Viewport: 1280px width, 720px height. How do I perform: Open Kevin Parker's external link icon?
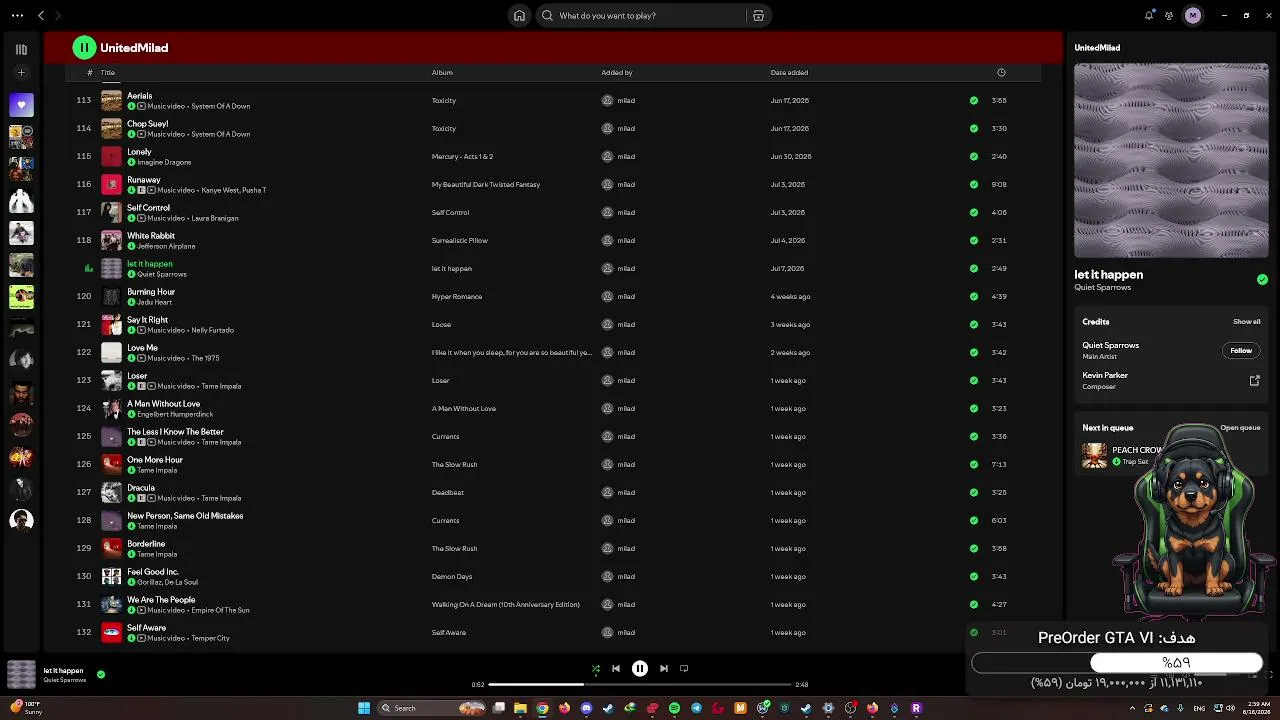click(1255, 380)
